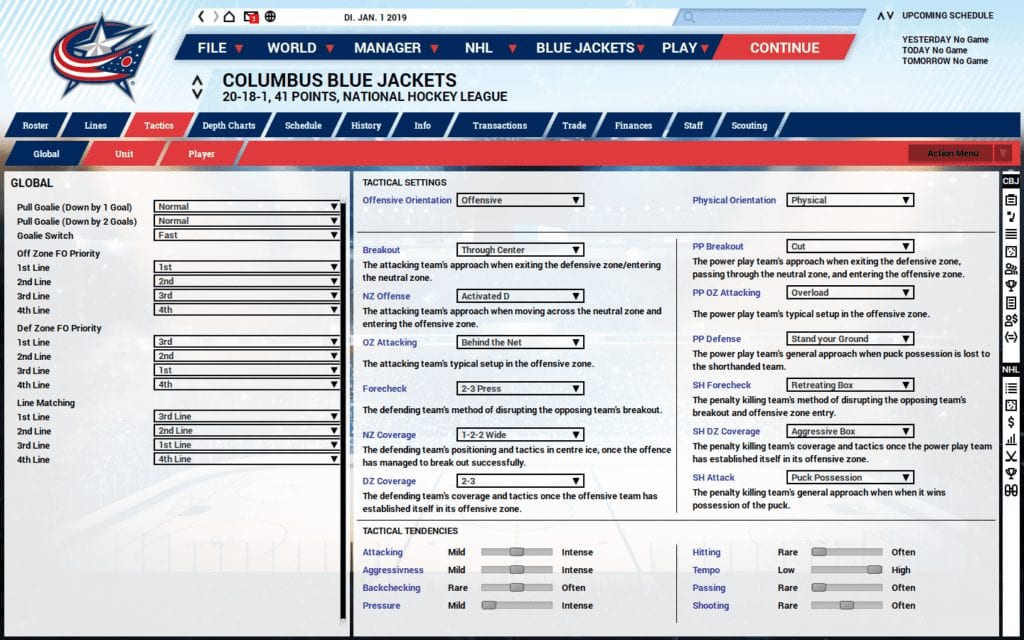1024x640 pixels.
Task: Open the Forecheck 2-3 Press dropdown
Action: [x=520, y=388]
